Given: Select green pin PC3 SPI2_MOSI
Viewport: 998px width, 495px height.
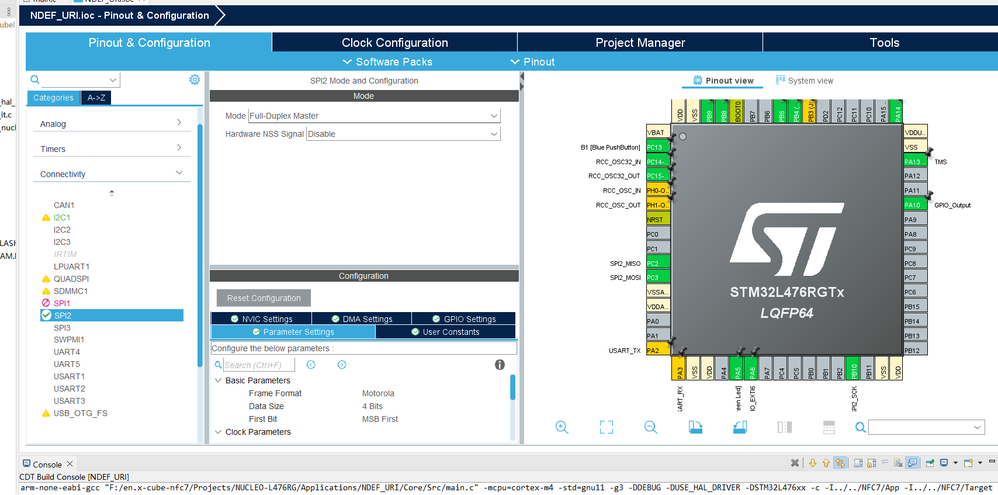Looking at the screenshot, I should 658,277.
